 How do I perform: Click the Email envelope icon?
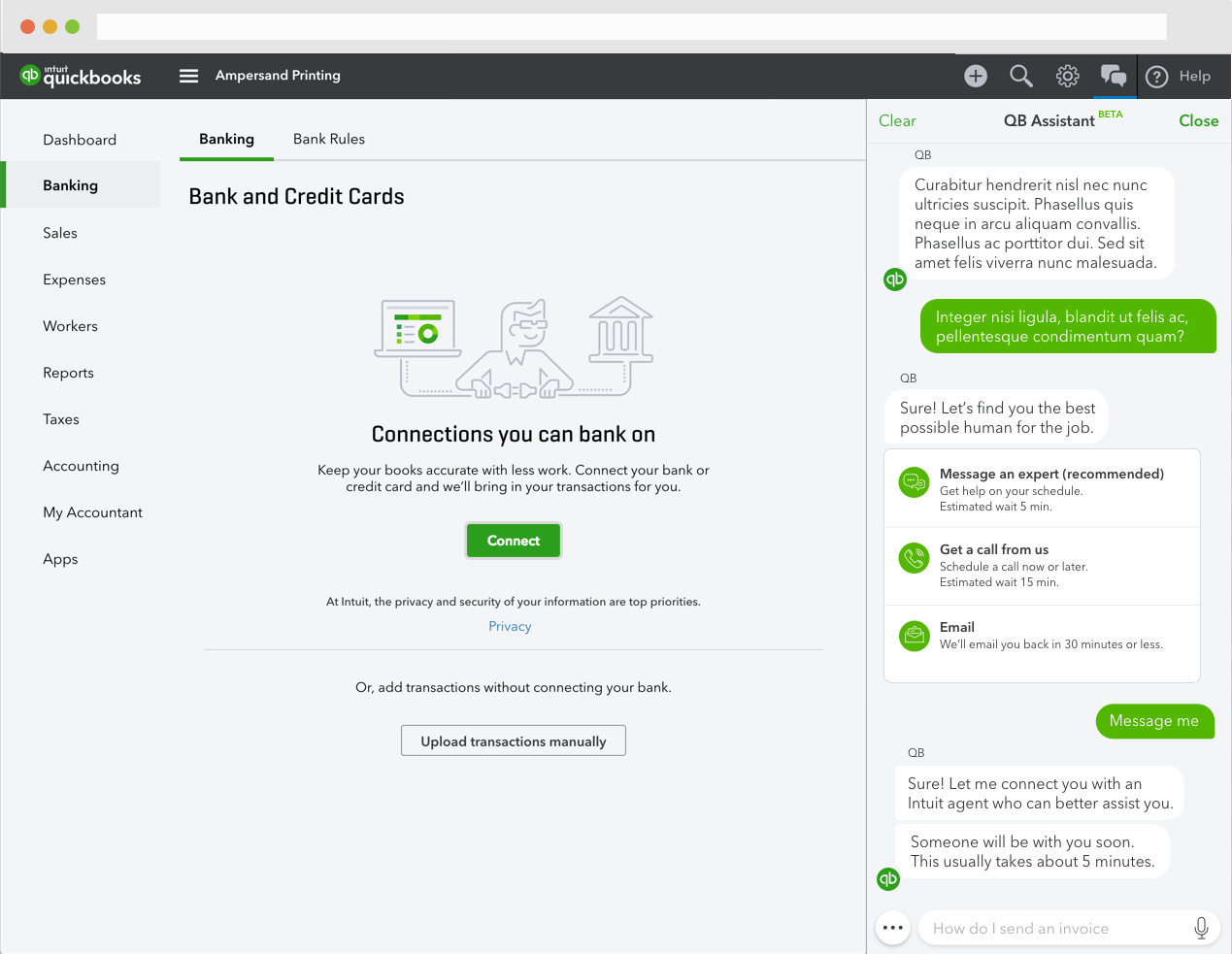(x=914, y=636)
